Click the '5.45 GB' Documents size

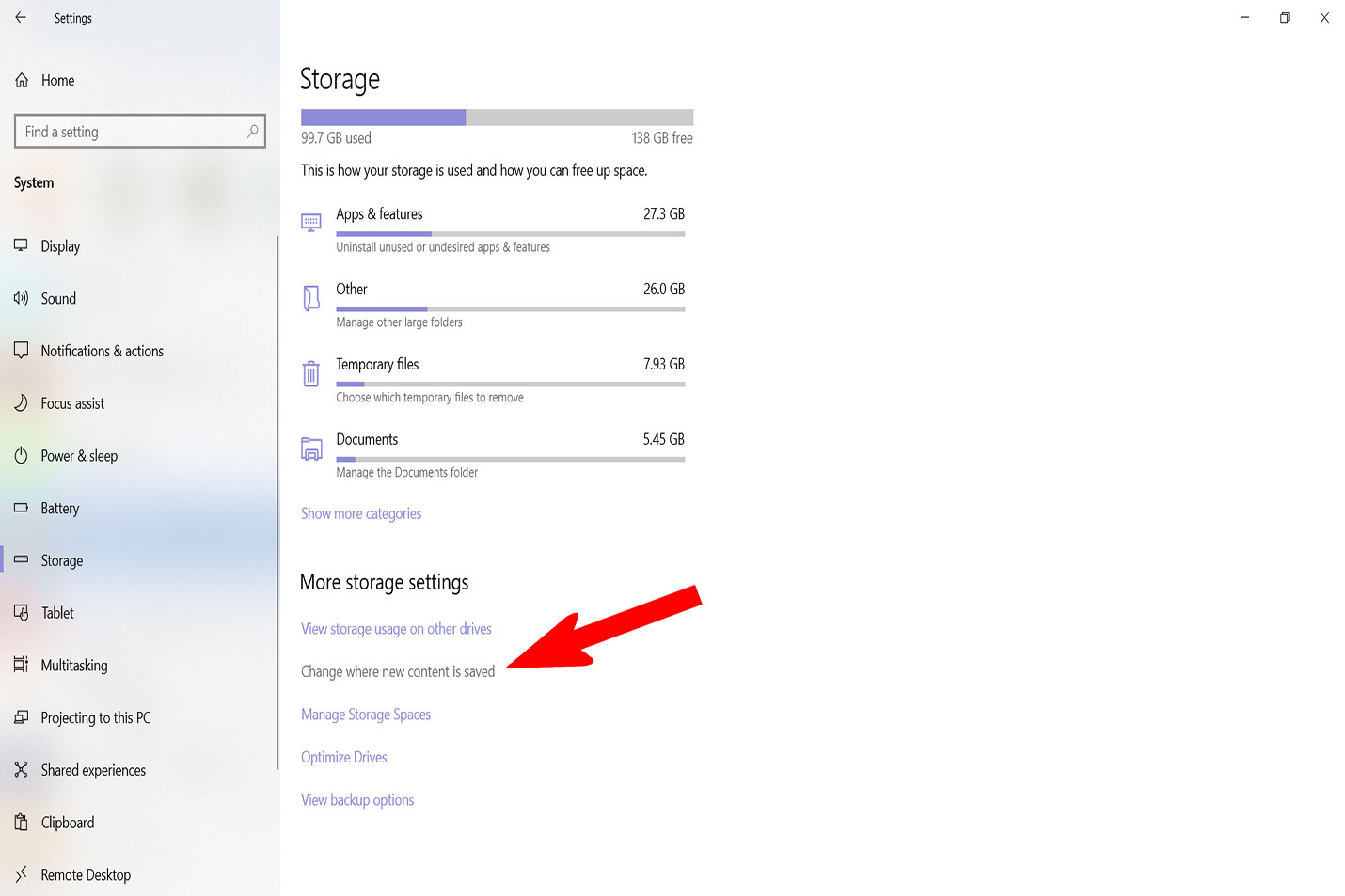tap(664, 440)
